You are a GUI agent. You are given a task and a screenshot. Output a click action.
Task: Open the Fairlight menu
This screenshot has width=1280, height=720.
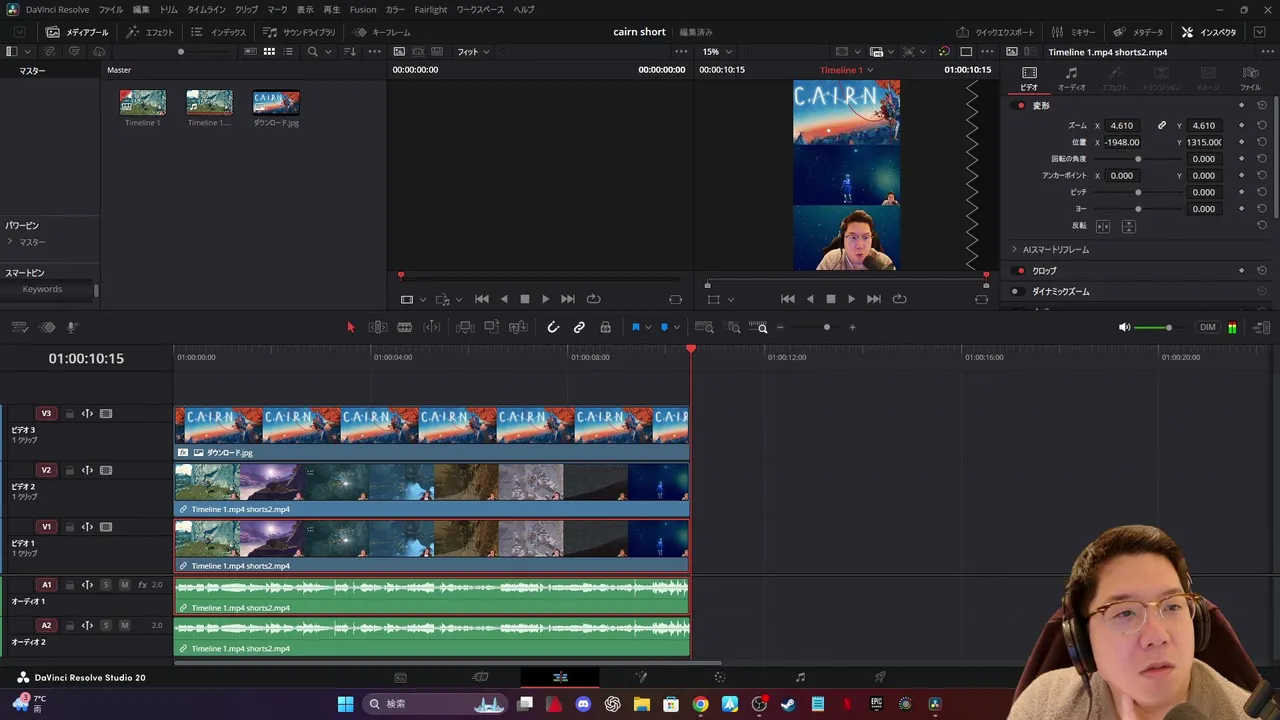431,9
